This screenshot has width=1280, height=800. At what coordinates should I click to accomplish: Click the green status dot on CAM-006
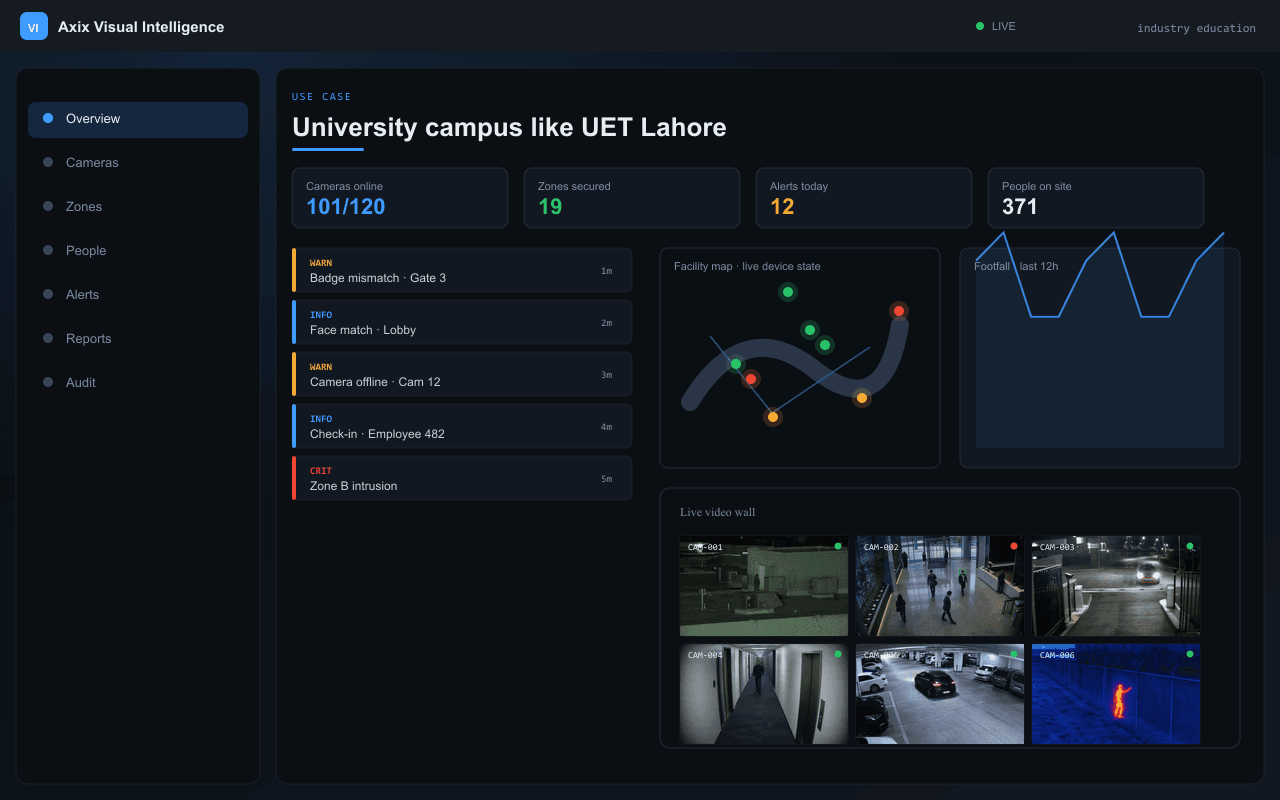[1189, 654]
